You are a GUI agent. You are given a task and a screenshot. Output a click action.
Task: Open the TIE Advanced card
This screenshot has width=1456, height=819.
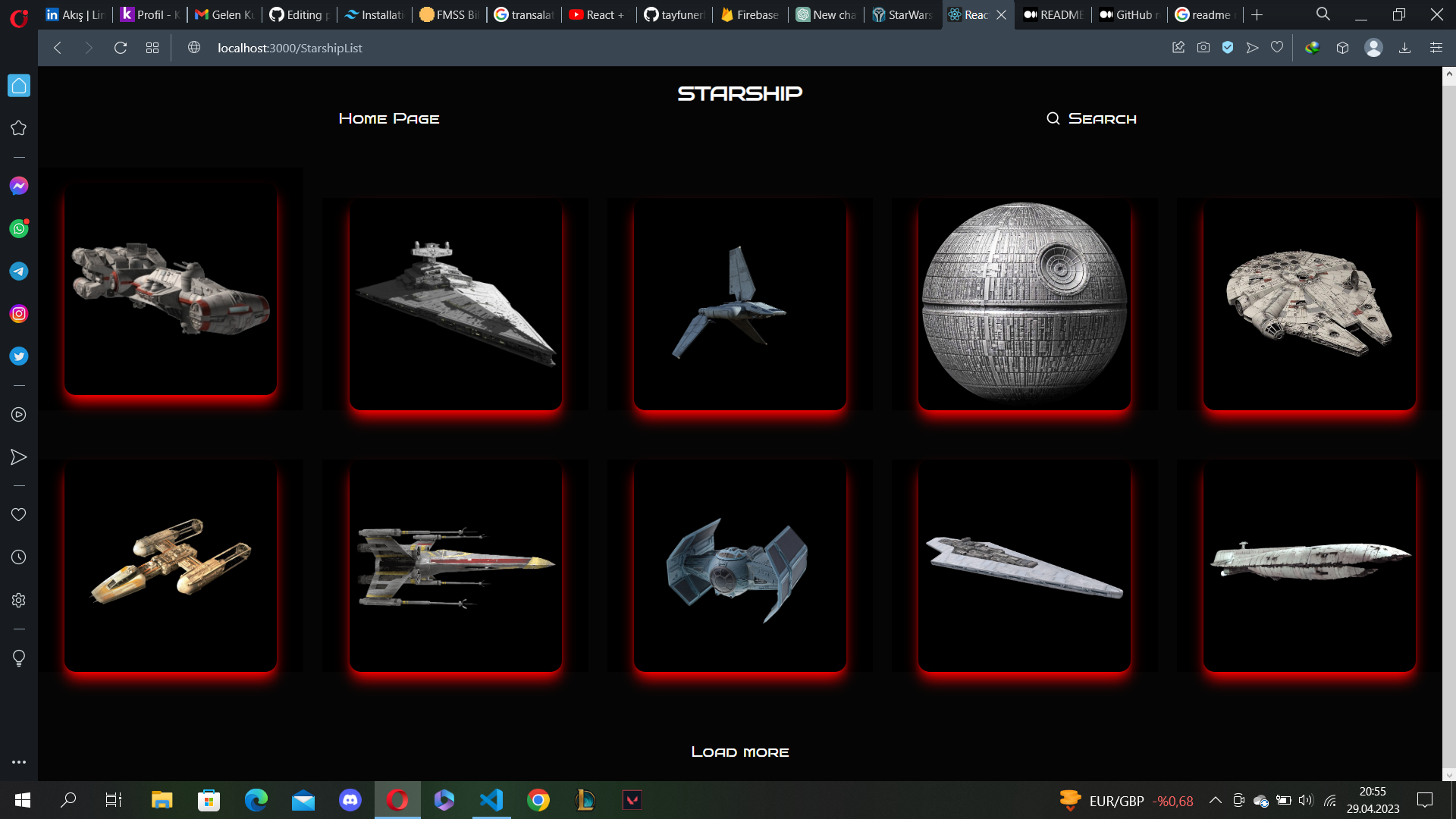pyautogui.click(x=740, y=566)
